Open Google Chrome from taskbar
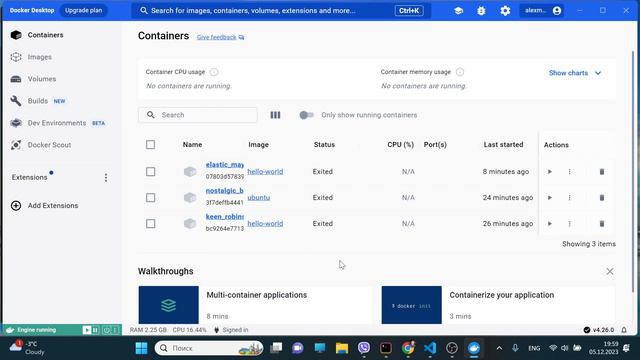 pos(408,348)
